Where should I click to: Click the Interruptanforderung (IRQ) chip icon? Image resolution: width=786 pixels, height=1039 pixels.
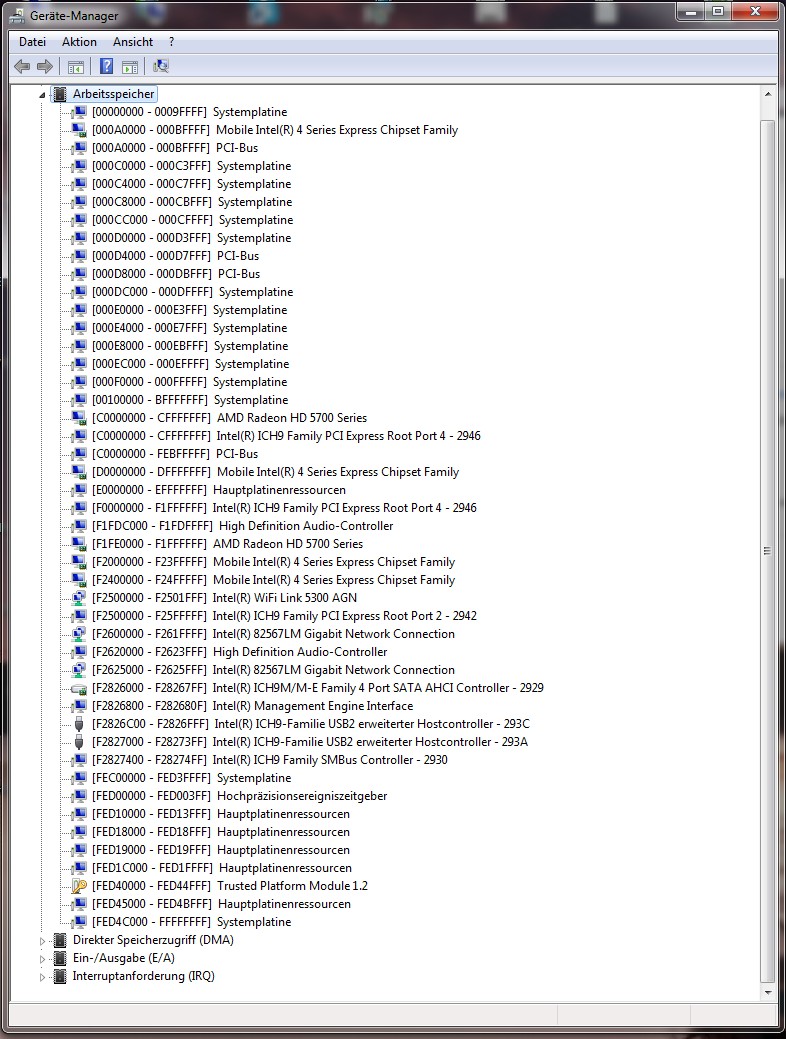60,976
